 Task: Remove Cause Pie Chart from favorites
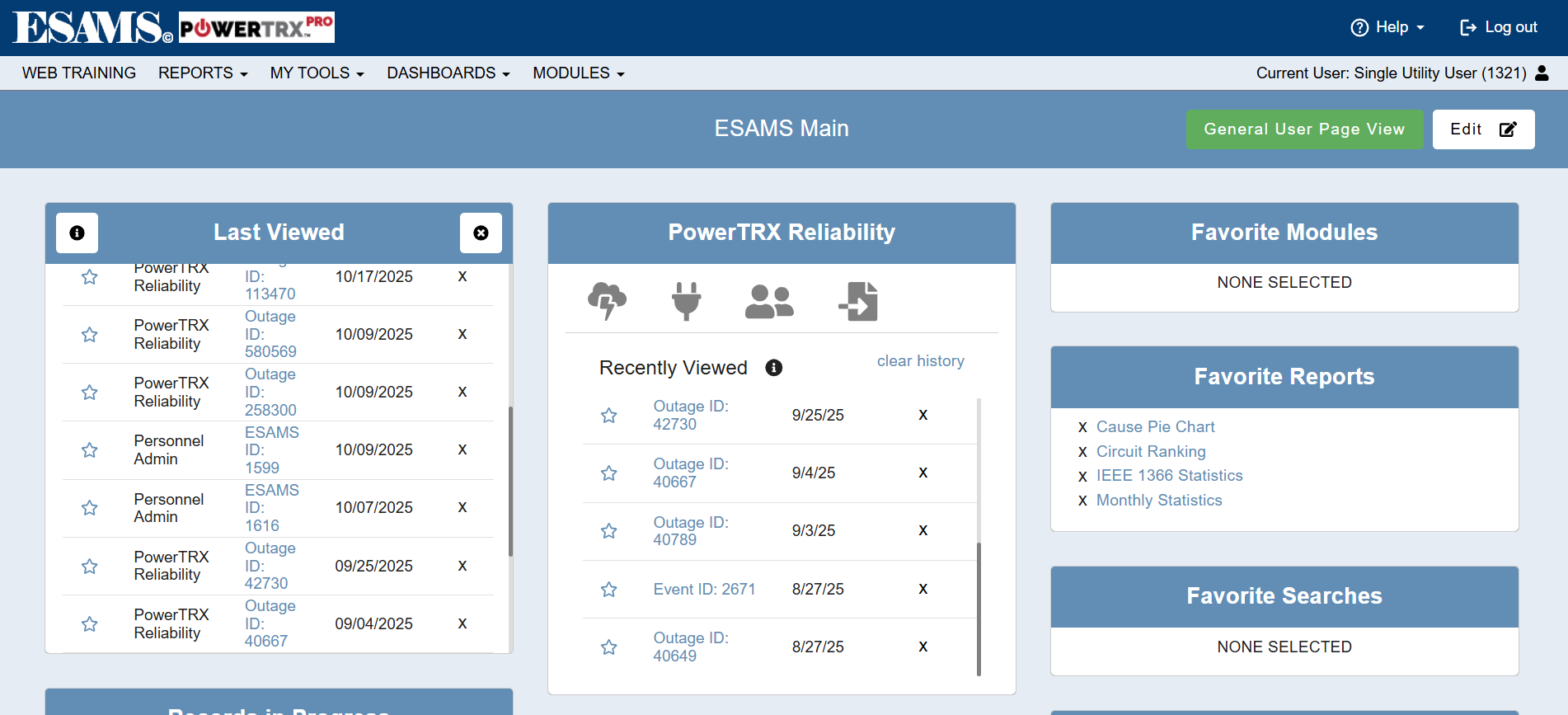tap(1082, 427)
